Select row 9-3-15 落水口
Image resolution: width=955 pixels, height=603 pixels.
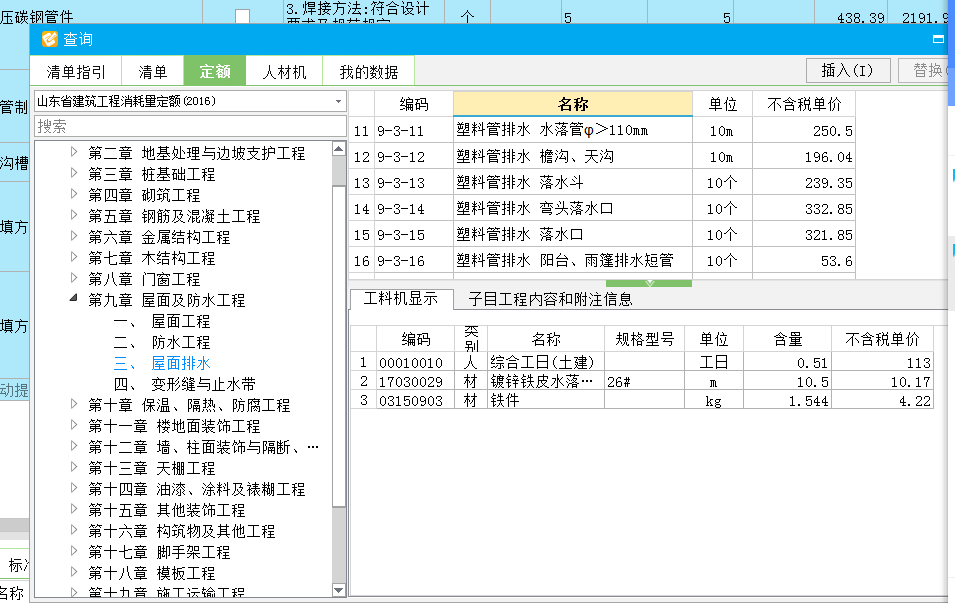(602, 234)
